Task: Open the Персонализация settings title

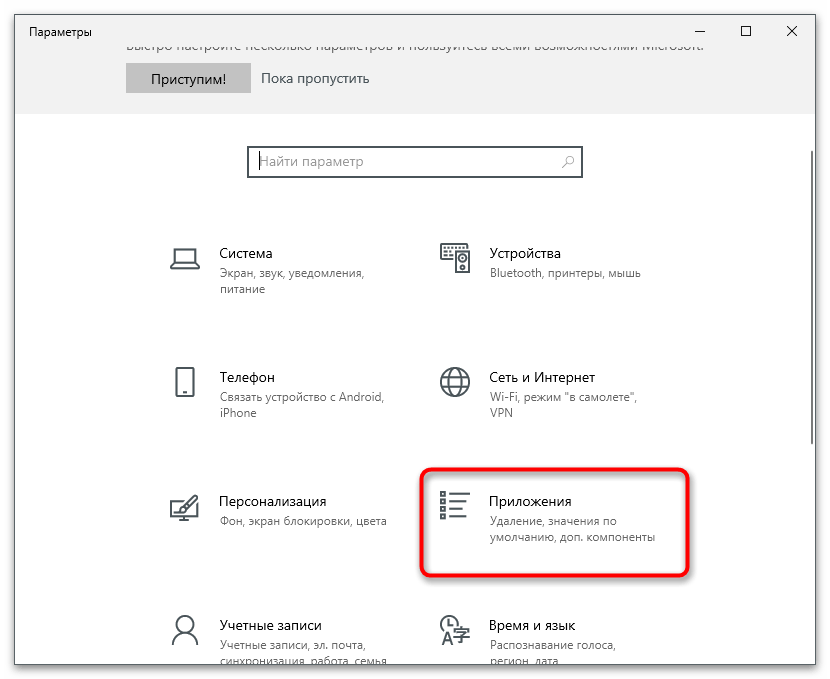Action: (x=273, y=501)
